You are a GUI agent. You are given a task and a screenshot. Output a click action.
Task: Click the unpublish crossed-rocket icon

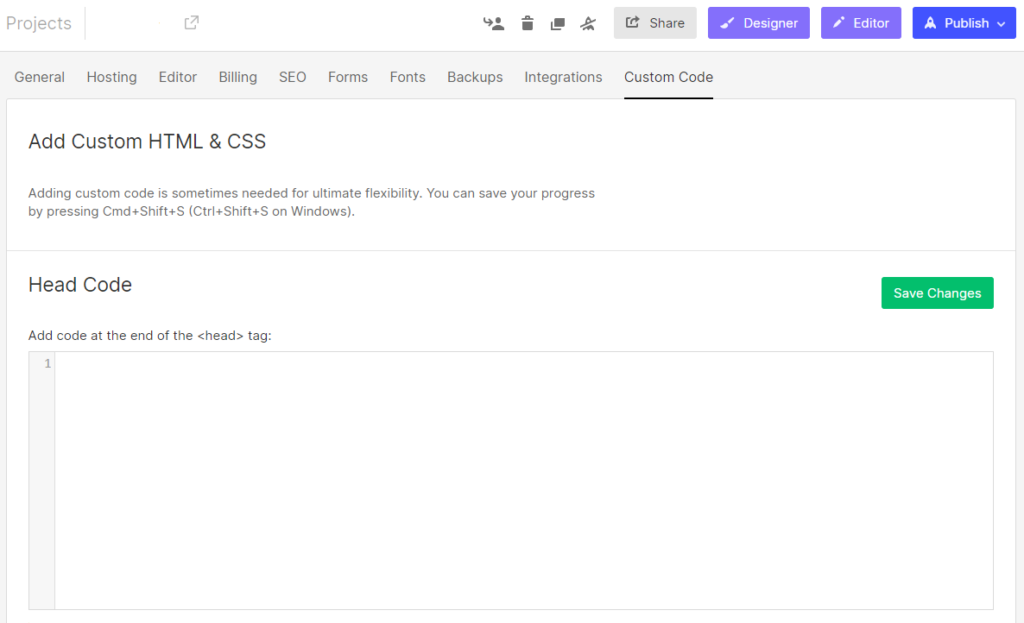coord(588,24)
